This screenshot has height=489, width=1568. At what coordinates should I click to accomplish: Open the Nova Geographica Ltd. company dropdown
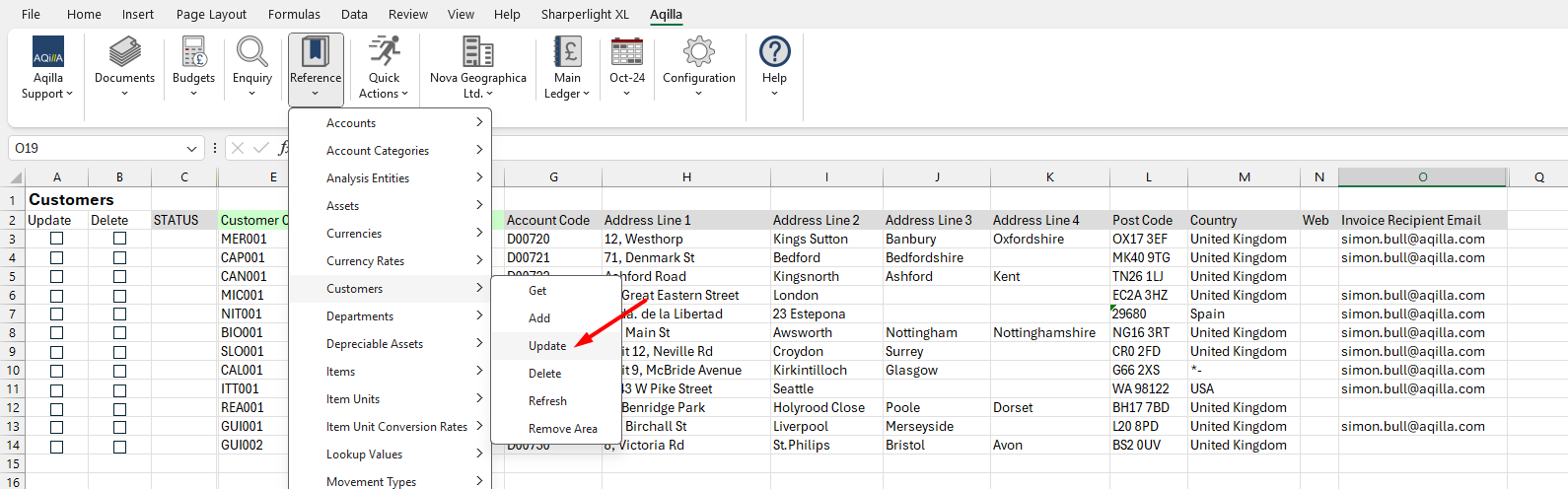pyautogui.click(x=477, y=67)
